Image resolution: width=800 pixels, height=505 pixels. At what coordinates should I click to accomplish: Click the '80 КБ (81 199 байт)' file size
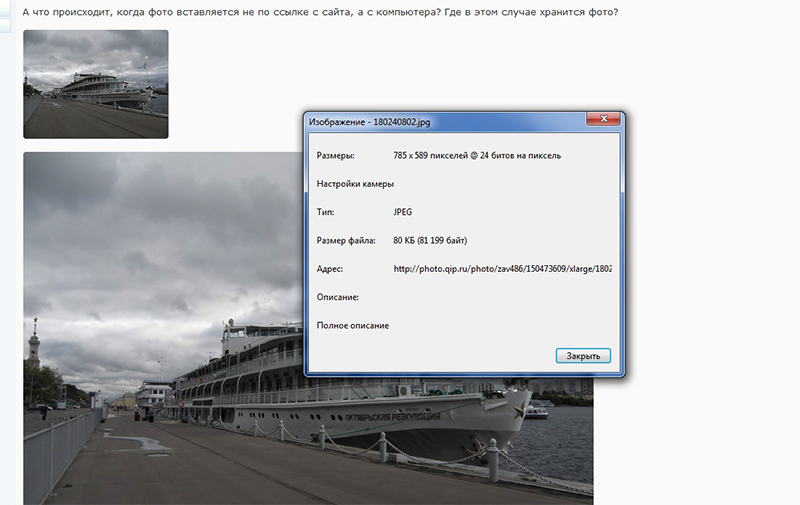coord(431,241)
